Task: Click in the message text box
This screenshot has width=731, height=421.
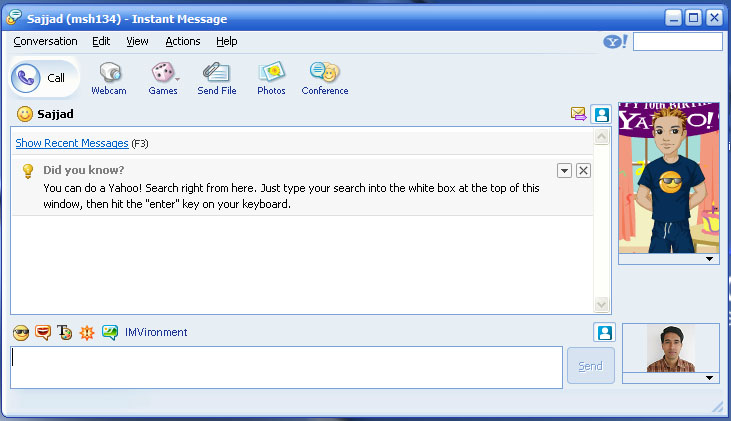Action: tap(286, 367)
